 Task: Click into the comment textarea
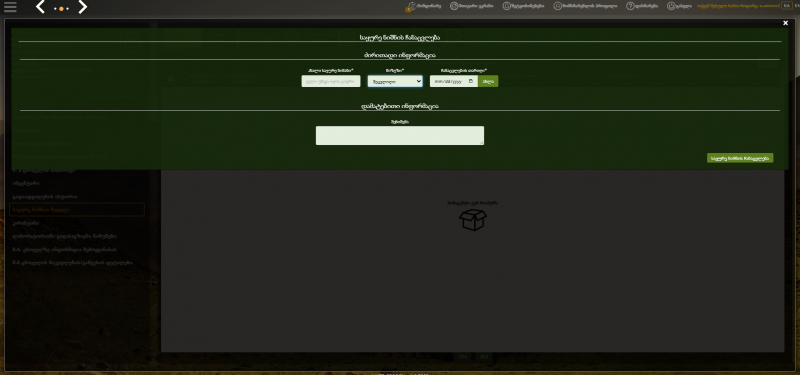point(399,136)
